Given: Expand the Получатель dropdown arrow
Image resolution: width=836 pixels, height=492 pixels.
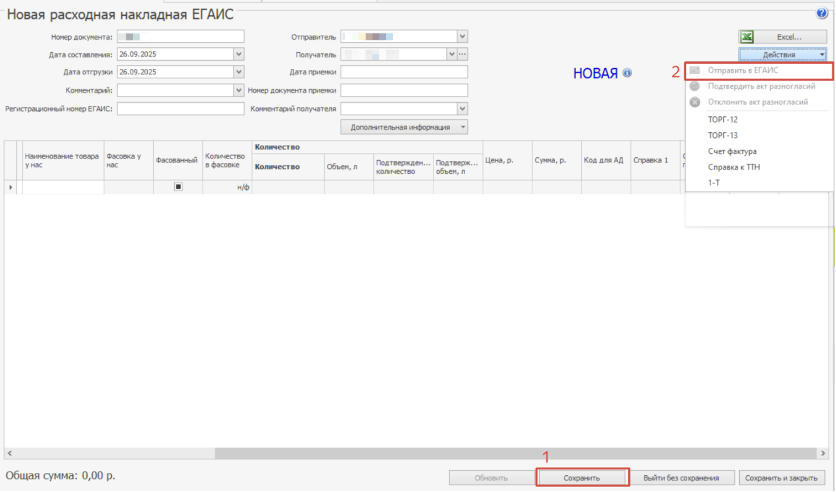Looking at the screenshot, I should 452,54.
